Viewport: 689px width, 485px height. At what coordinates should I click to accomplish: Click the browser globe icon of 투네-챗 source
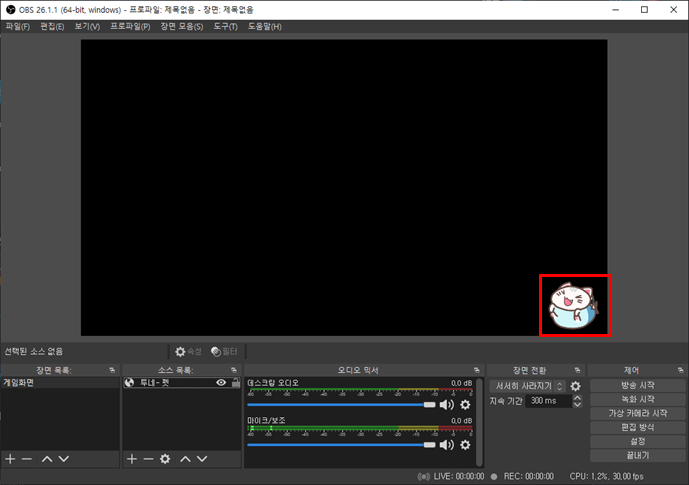pyautogui.click(x=129, y=383)
